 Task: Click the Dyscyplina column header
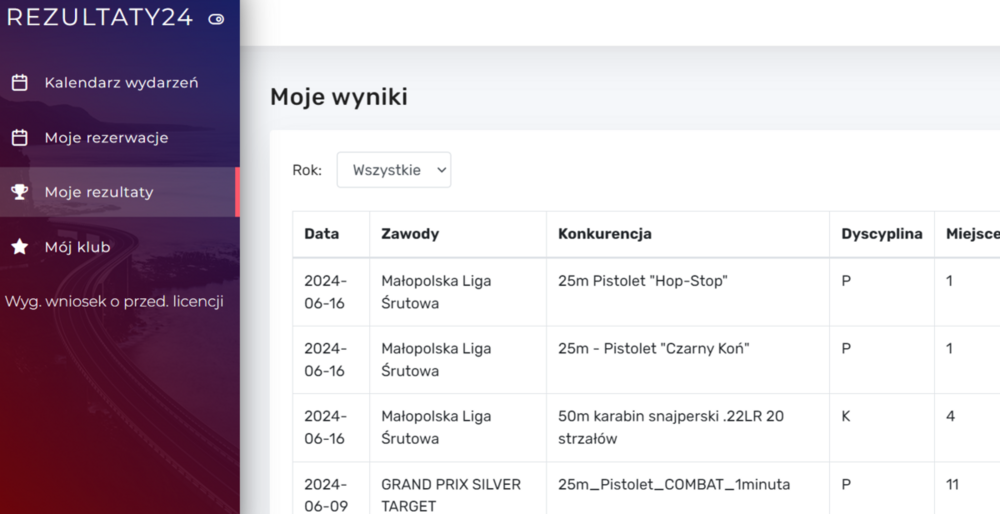(x=881, y=234)
